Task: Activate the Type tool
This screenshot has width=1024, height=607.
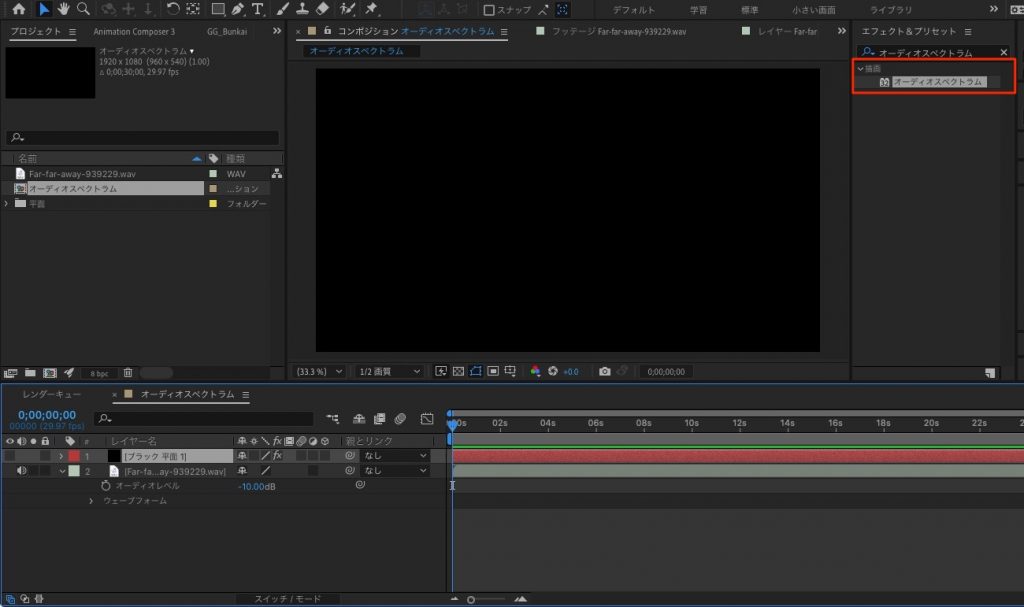Action: tap(256, 9)
